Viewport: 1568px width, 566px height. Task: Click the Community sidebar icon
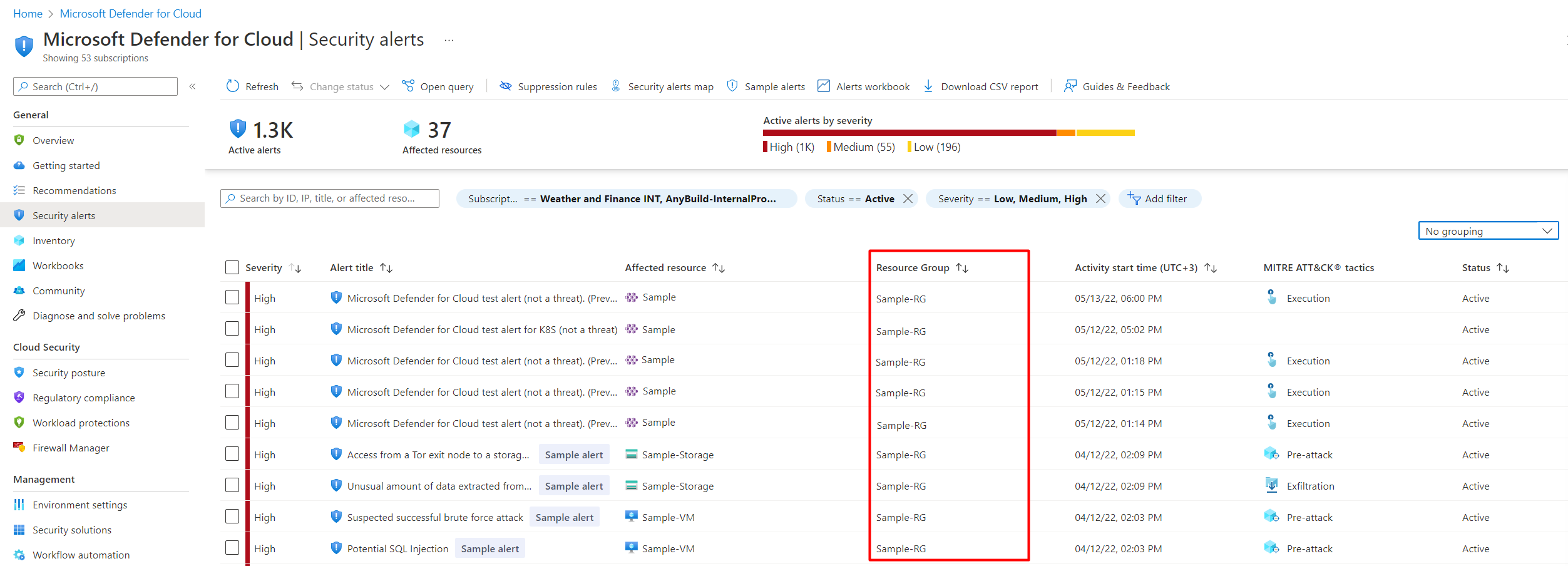19,291
